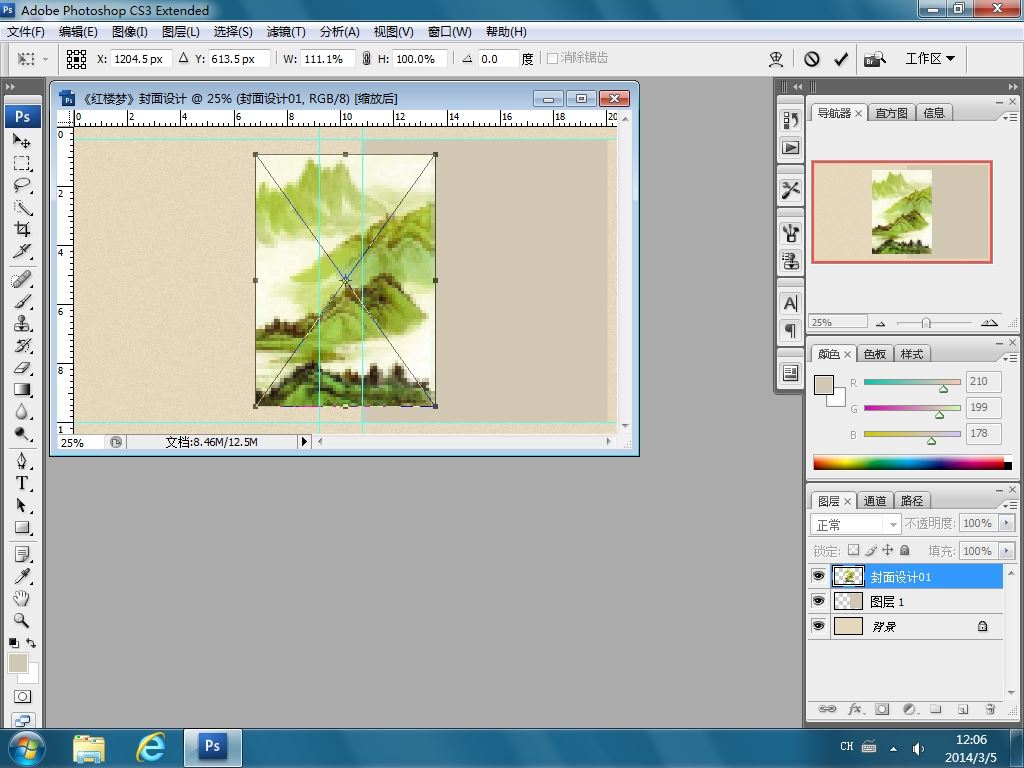
Task: Hide the 背景 layer
Action: click(x=818, y=626)
